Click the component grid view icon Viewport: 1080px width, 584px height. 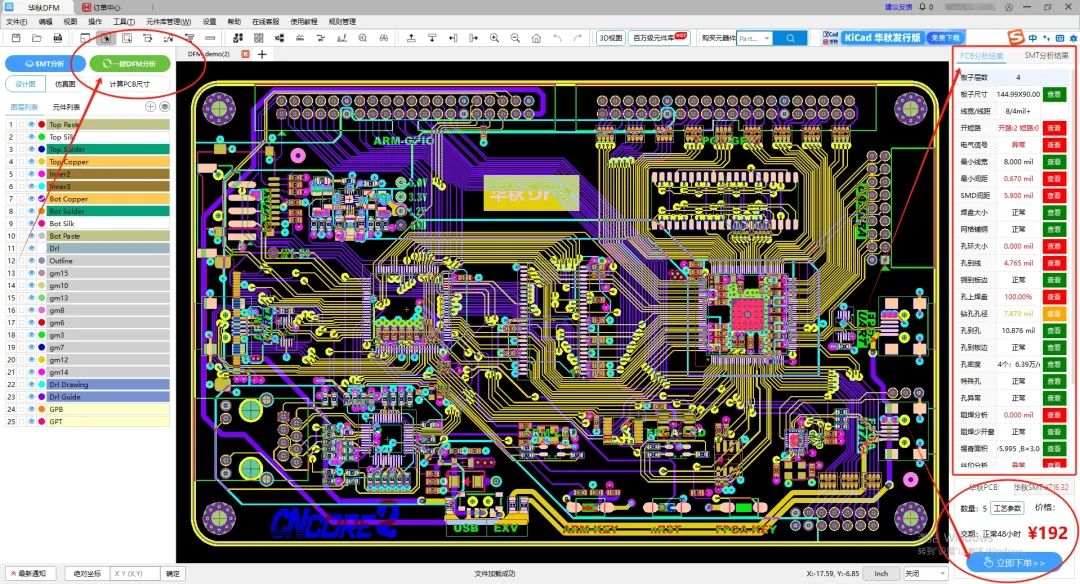[258, 38]
